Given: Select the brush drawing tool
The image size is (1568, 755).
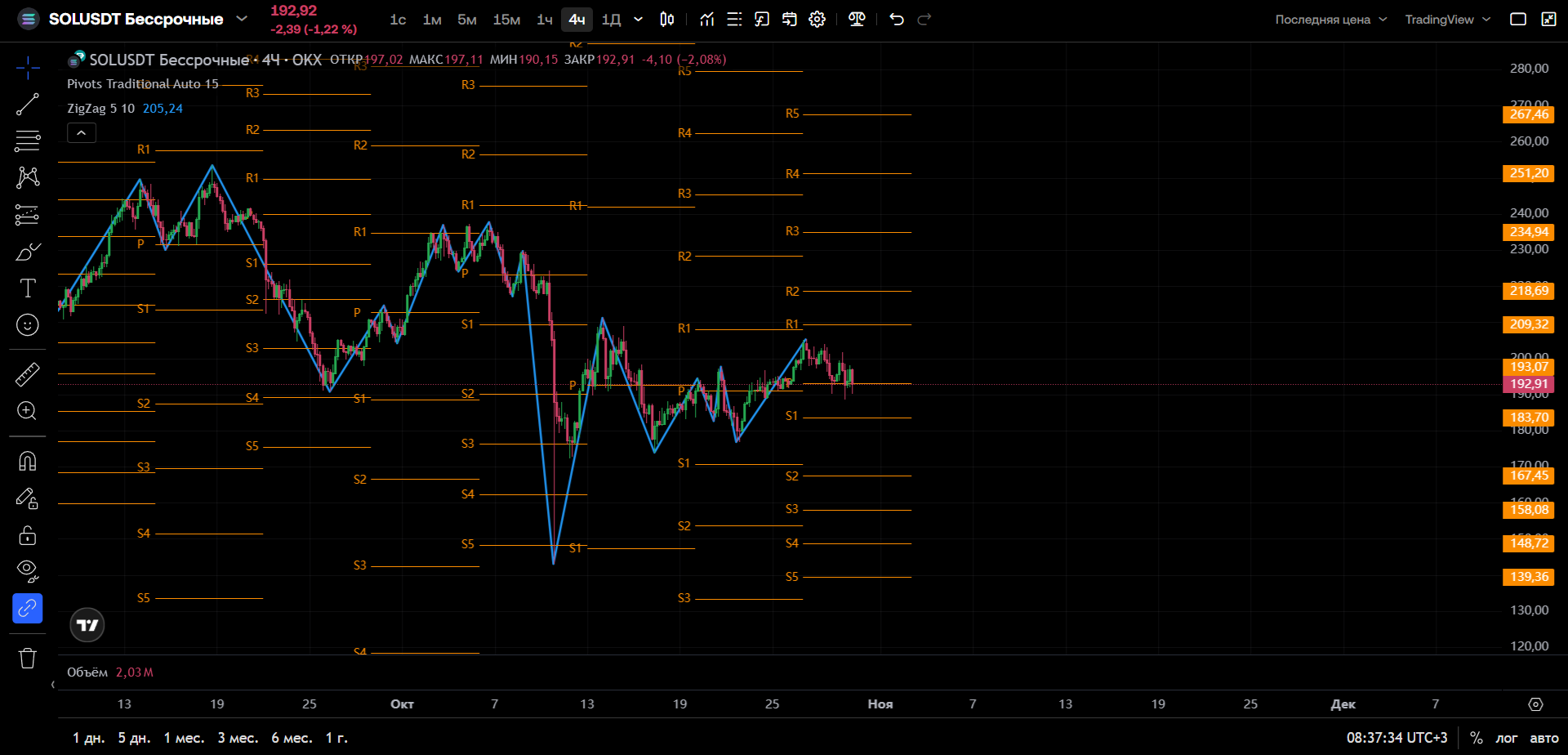Looking at the screenshot, I should (28, 252).
